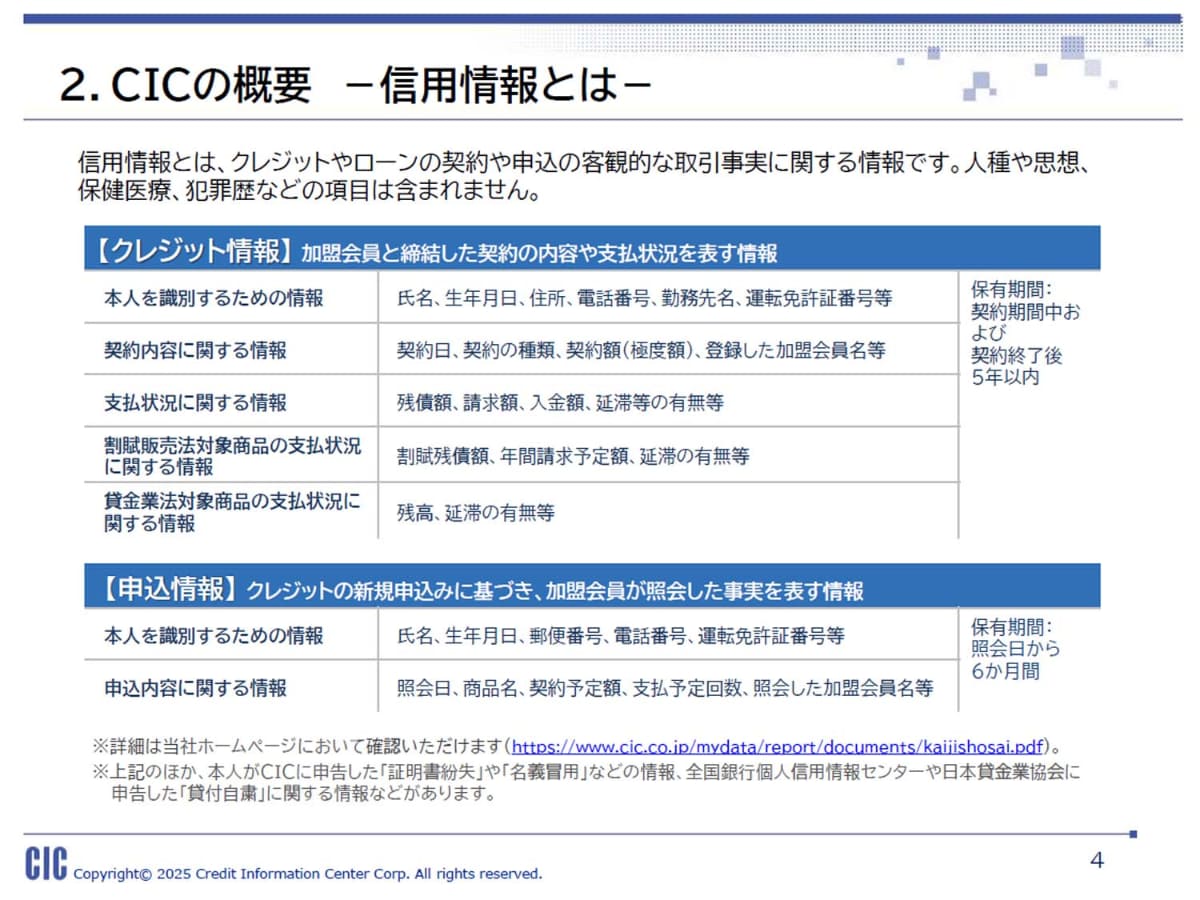Viewport: 1200px width, 900px height.
Task: Click the cell starting with 照会日、商品名
Action: 668,687
